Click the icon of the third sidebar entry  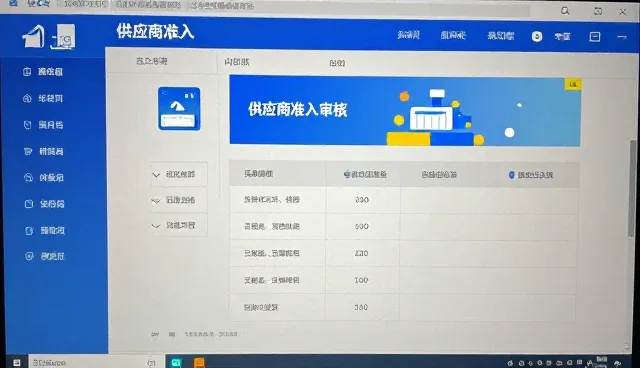tap(27, 125)
